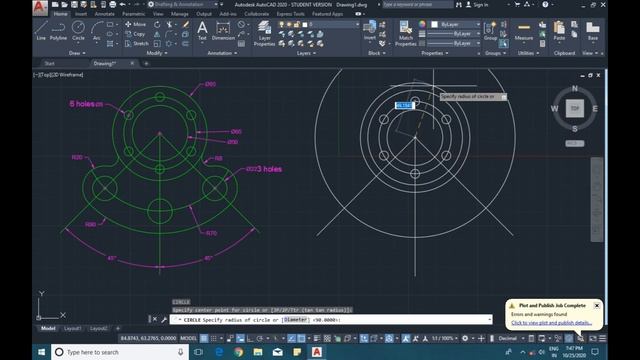Switch to the Annotate ribbon tab
Viewport: 640px width, 360px height.
click(x=104, y=14)
